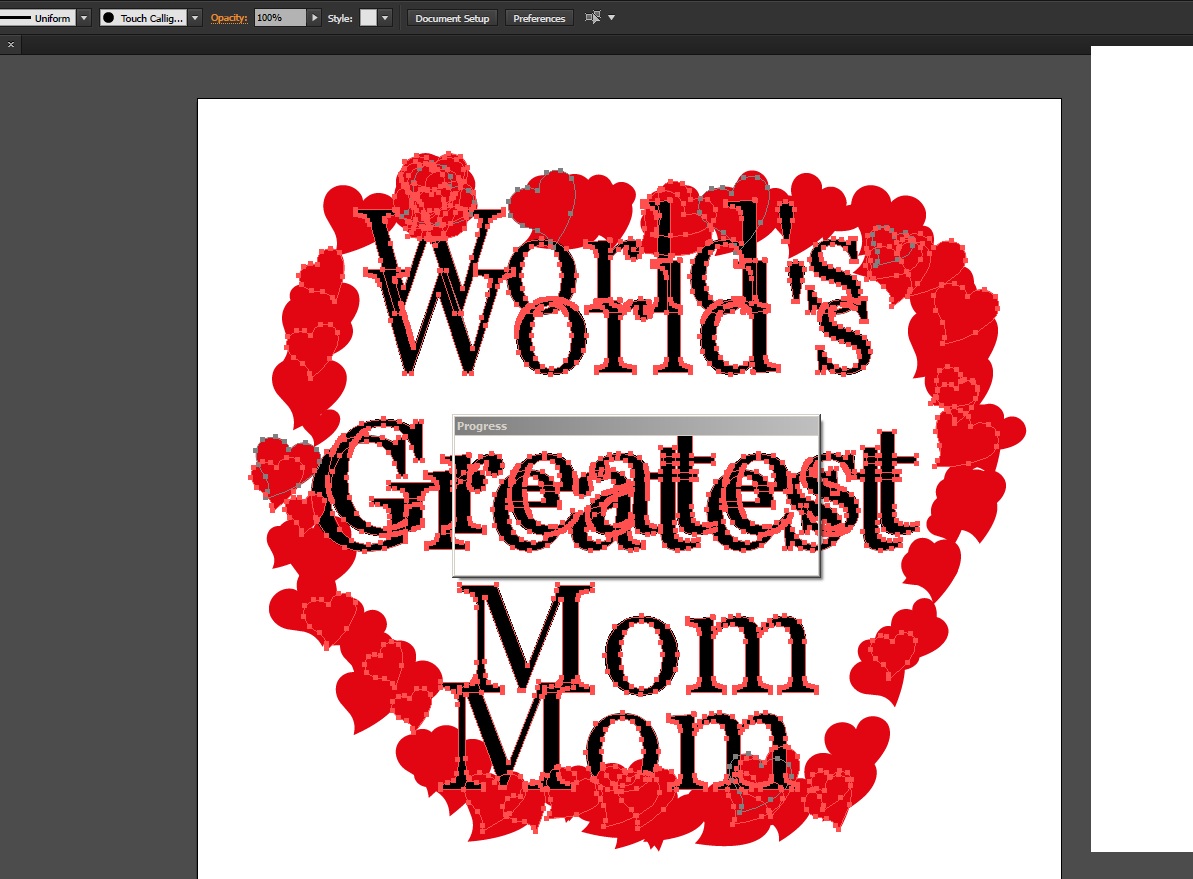Open the Opacity slider arrow

point(315,18)
